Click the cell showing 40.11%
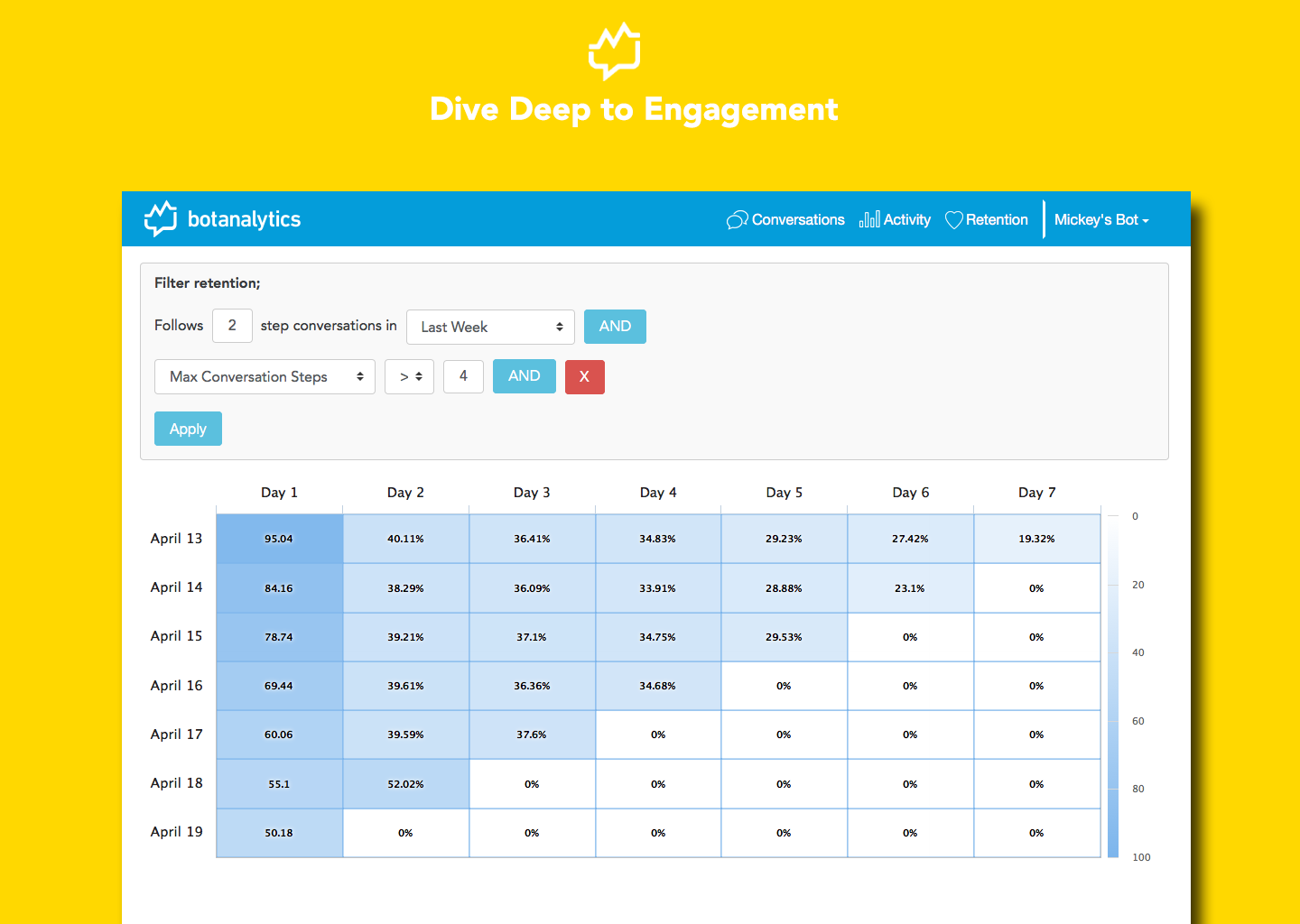 point(405,539)
